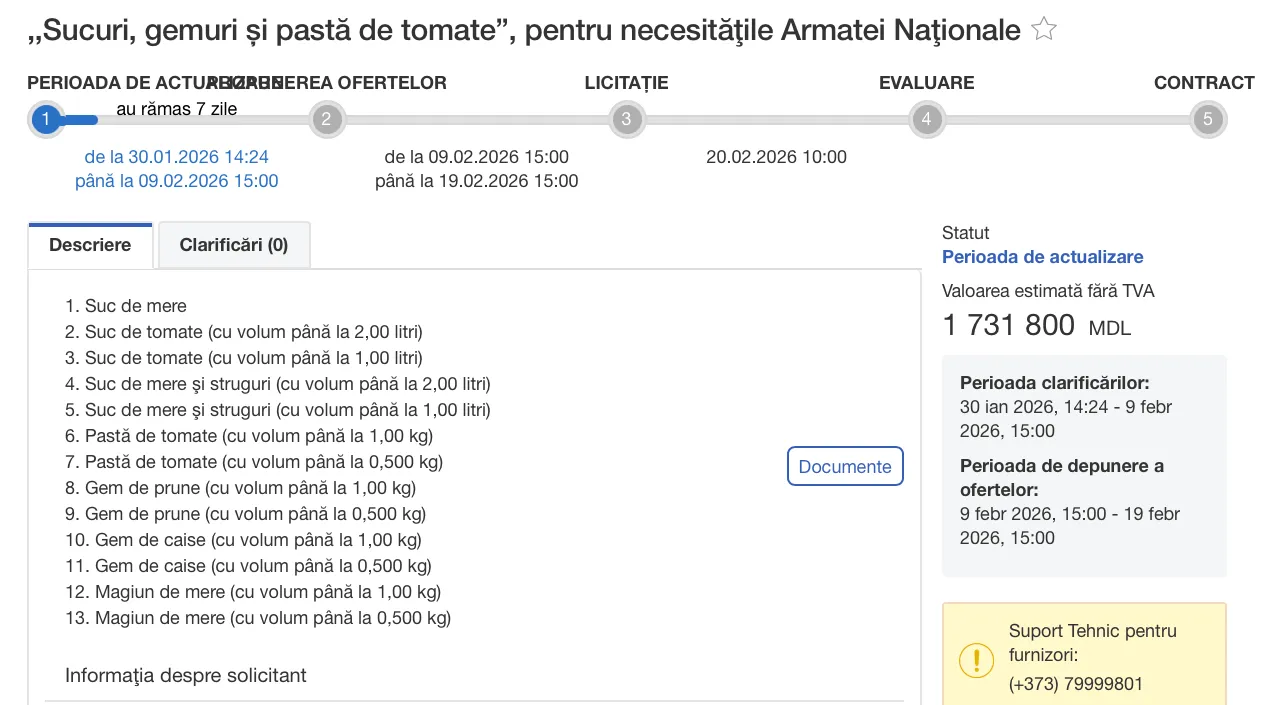The height and width of the screenshot is (705, 1261).
Task: Switch to the Clarificări (0) tab
Action: pos(234,245)
